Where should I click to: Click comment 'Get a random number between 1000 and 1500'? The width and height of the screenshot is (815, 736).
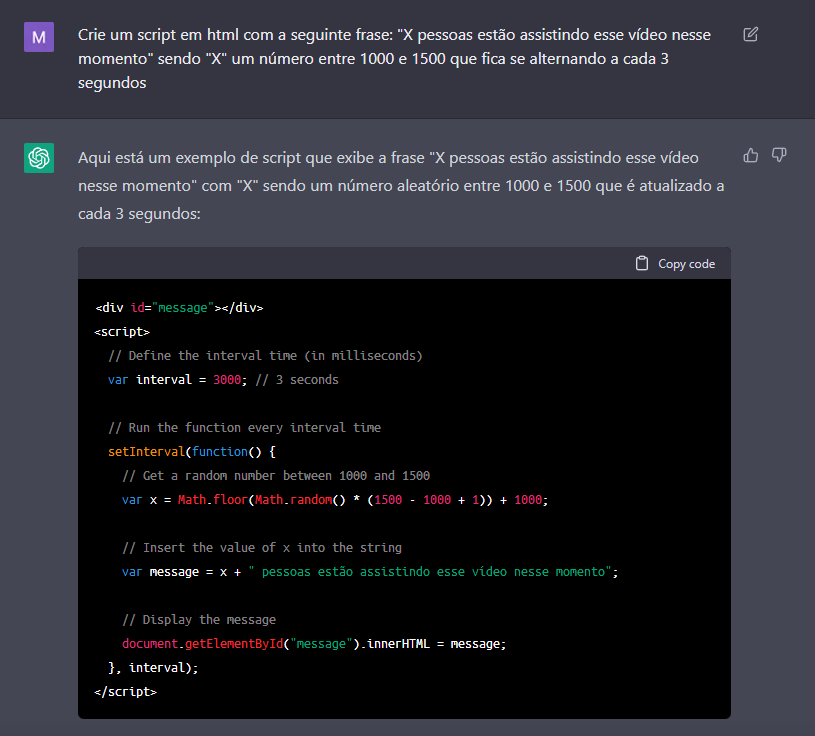276,476
